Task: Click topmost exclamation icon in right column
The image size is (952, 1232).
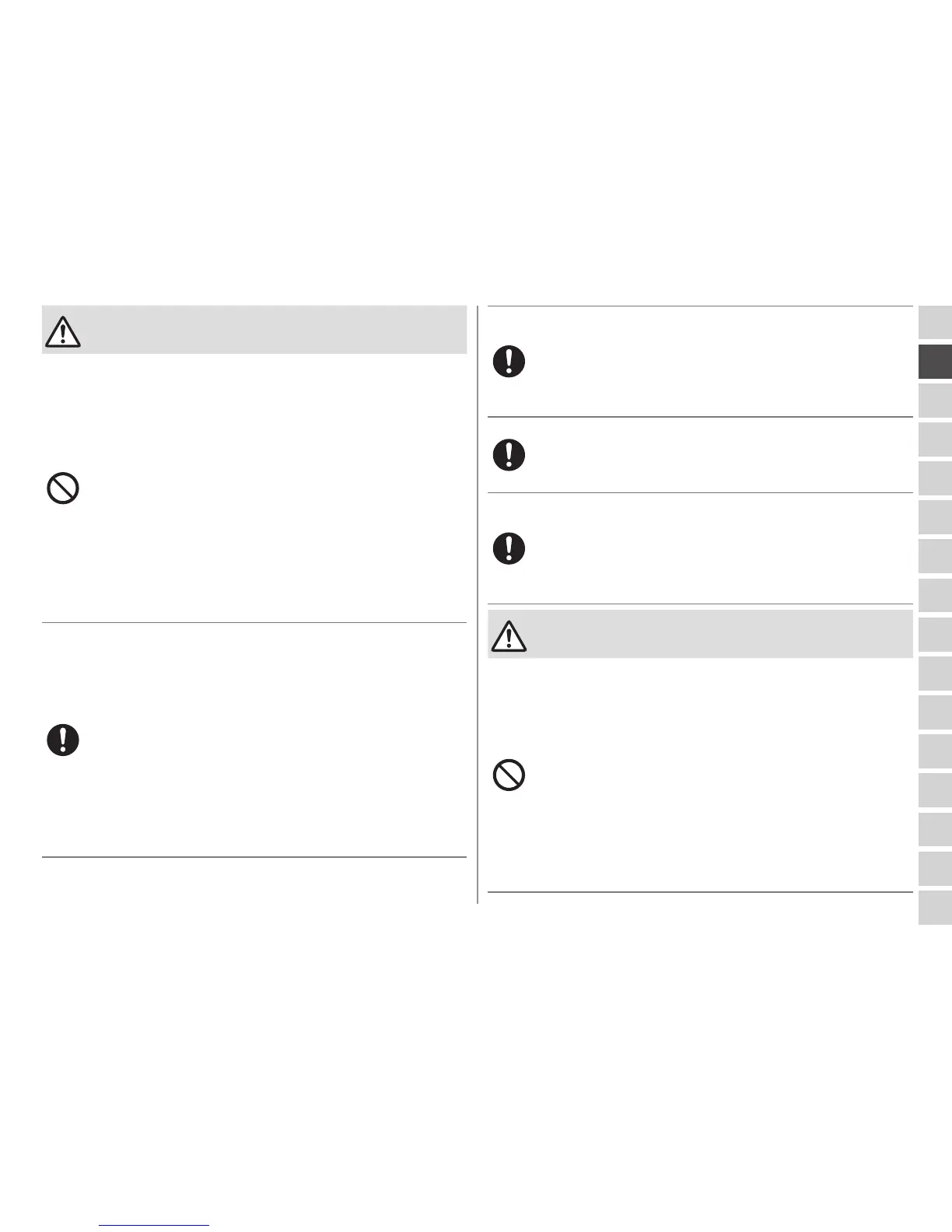Action: (509, 362)
